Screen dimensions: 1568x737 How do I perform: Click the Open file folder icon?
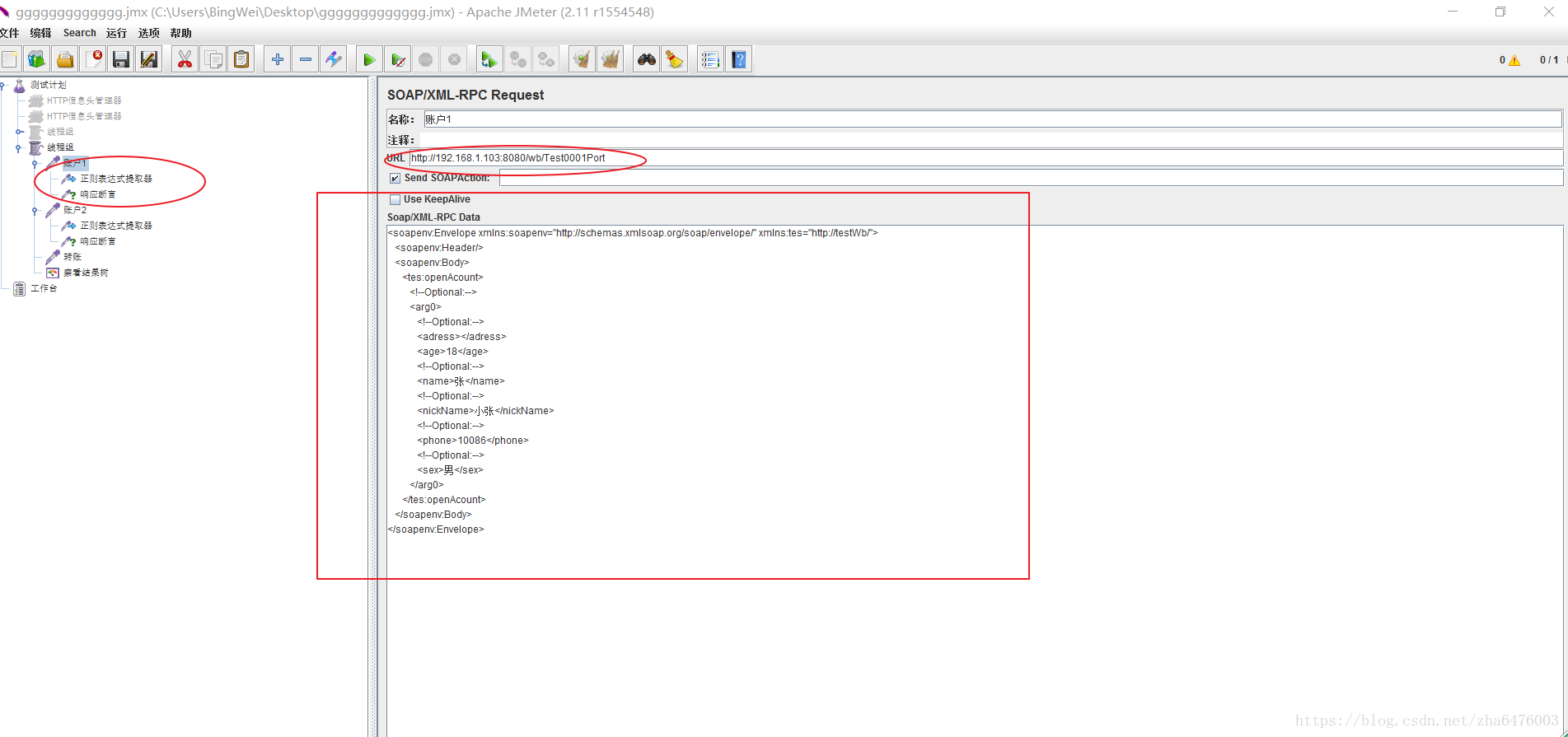(65, 59)
